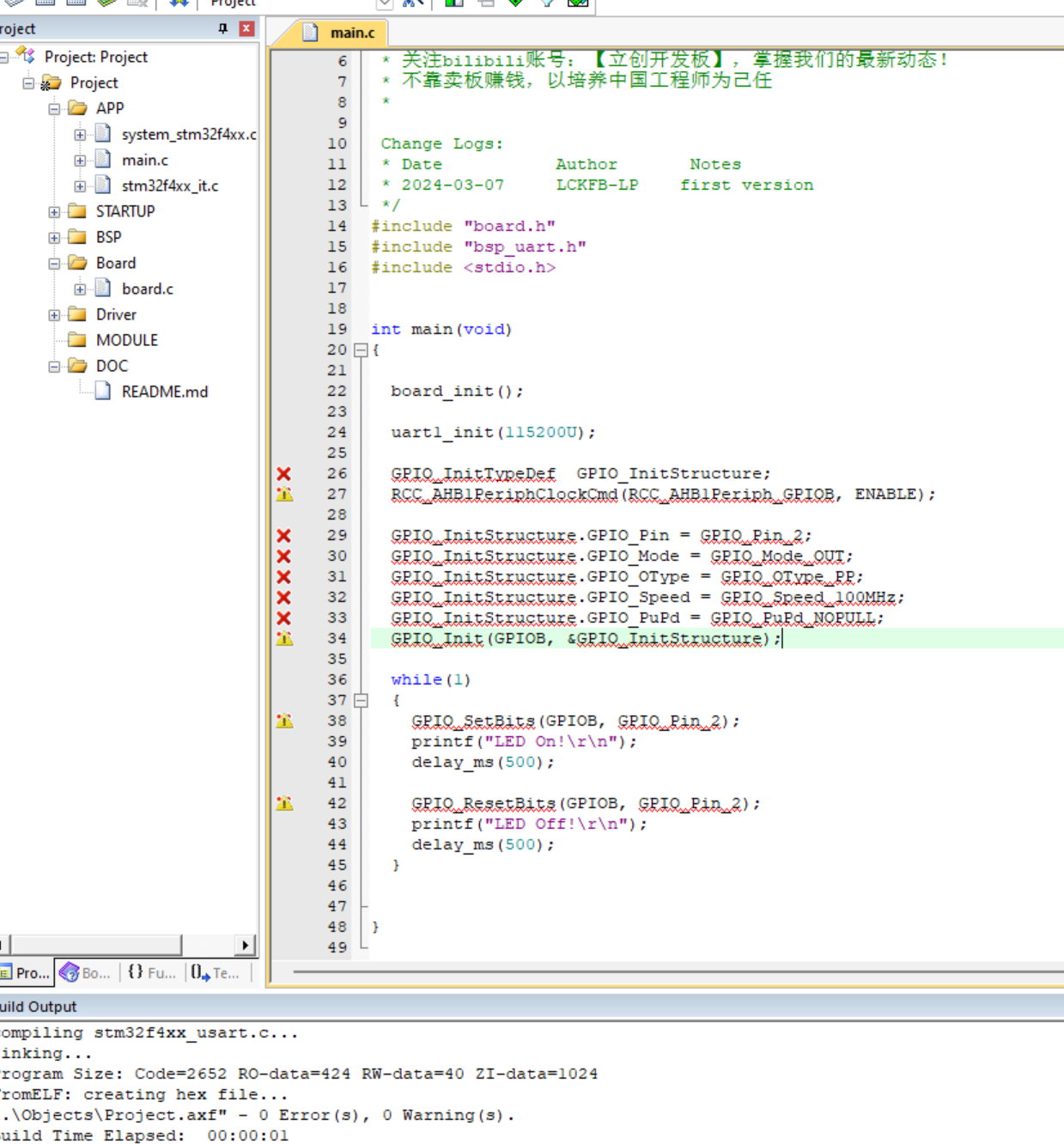Close the Project panel with red X
1064x1144 pixels.
(x=246, y=28)
